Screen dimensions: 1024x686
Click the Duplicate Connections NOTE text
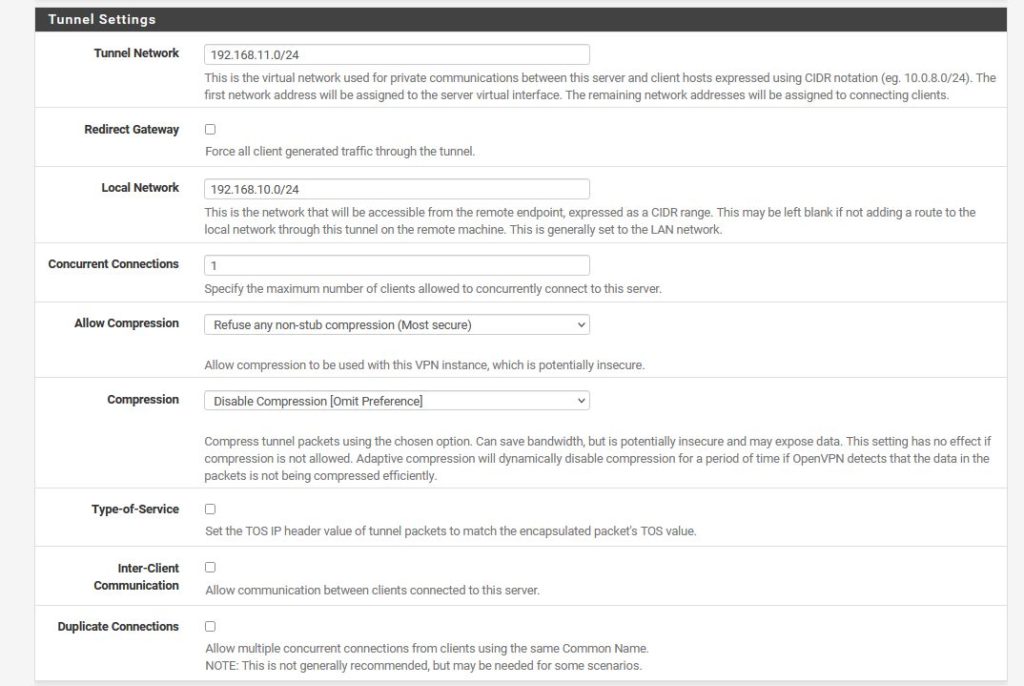pyautogui.click(x=423, y=665)
